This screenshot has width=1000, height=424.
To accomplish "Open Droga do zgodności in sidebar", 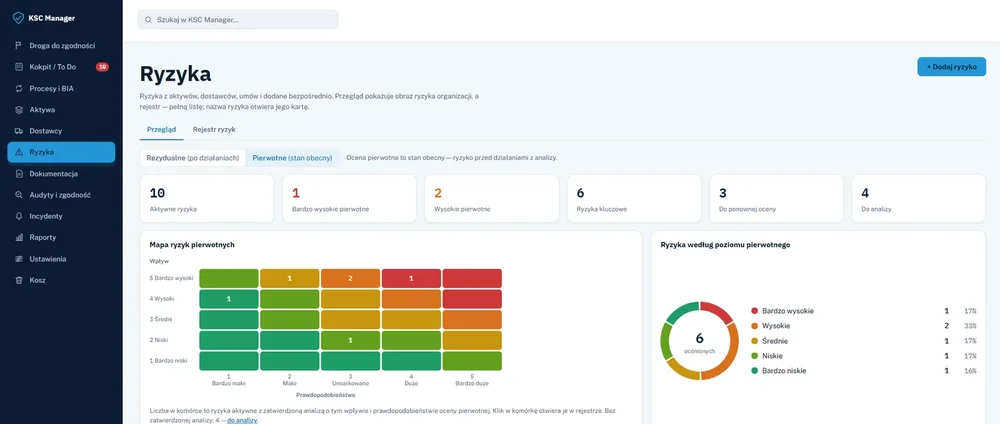I will (61, 46).
